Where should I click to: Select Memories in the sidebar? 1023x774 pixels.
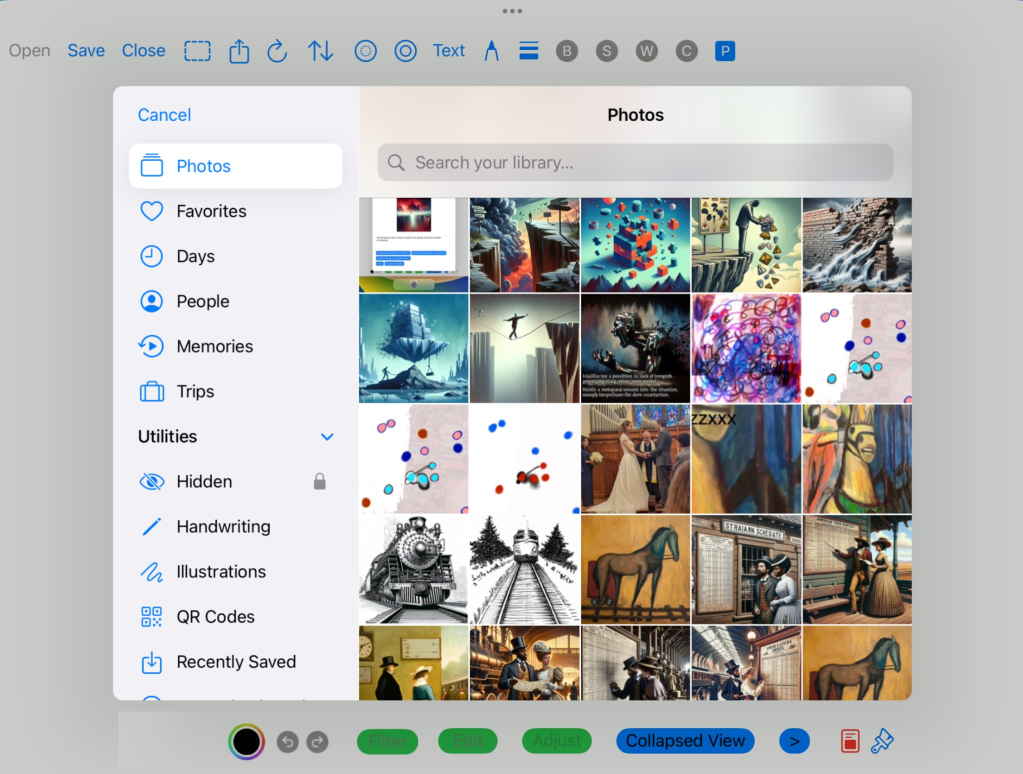coord(214,346)
